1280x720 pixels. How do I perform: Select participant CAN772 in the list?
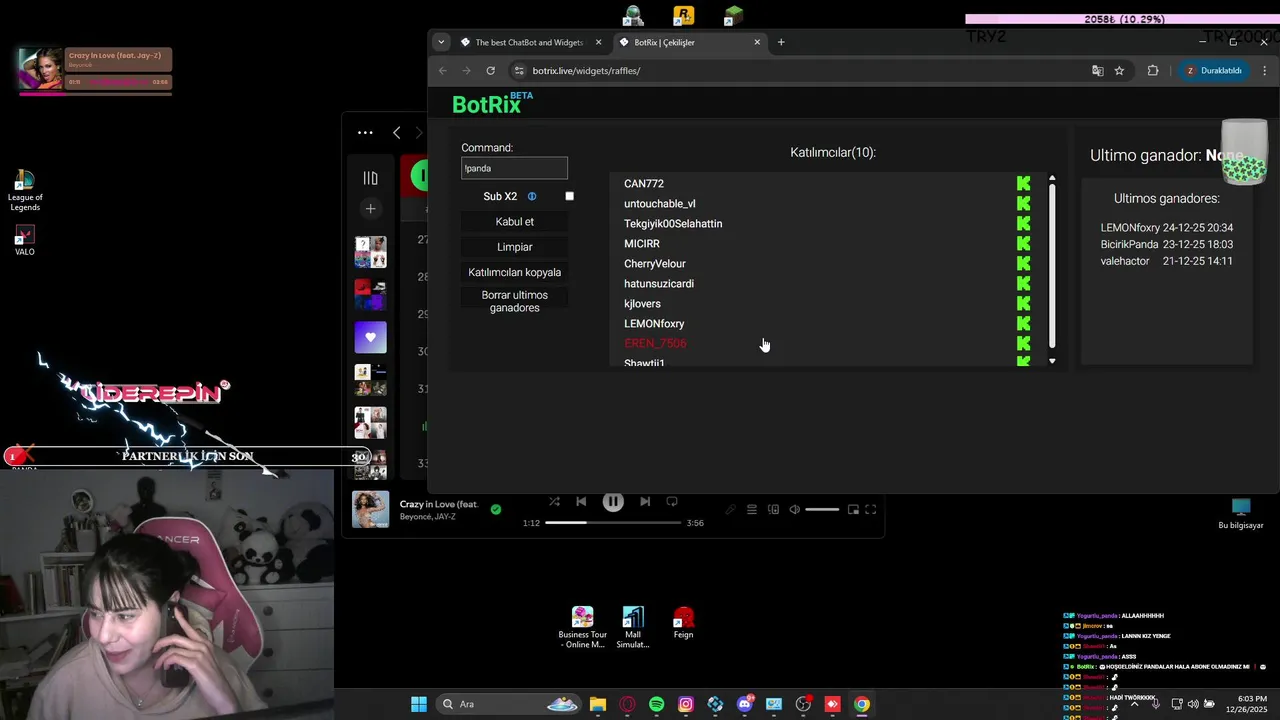(644, 184)
